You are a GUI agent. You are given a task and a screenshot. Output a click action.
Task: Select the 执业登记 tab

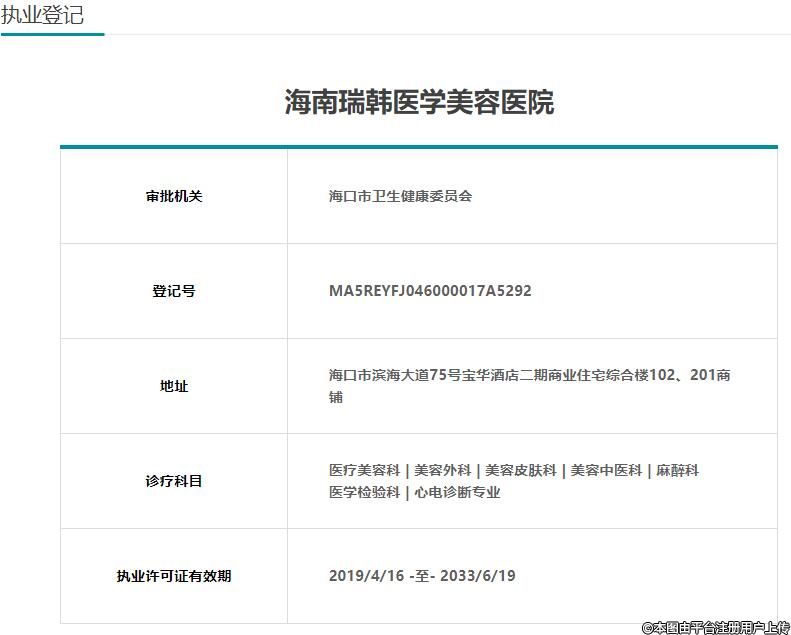[x=42, y=15]
